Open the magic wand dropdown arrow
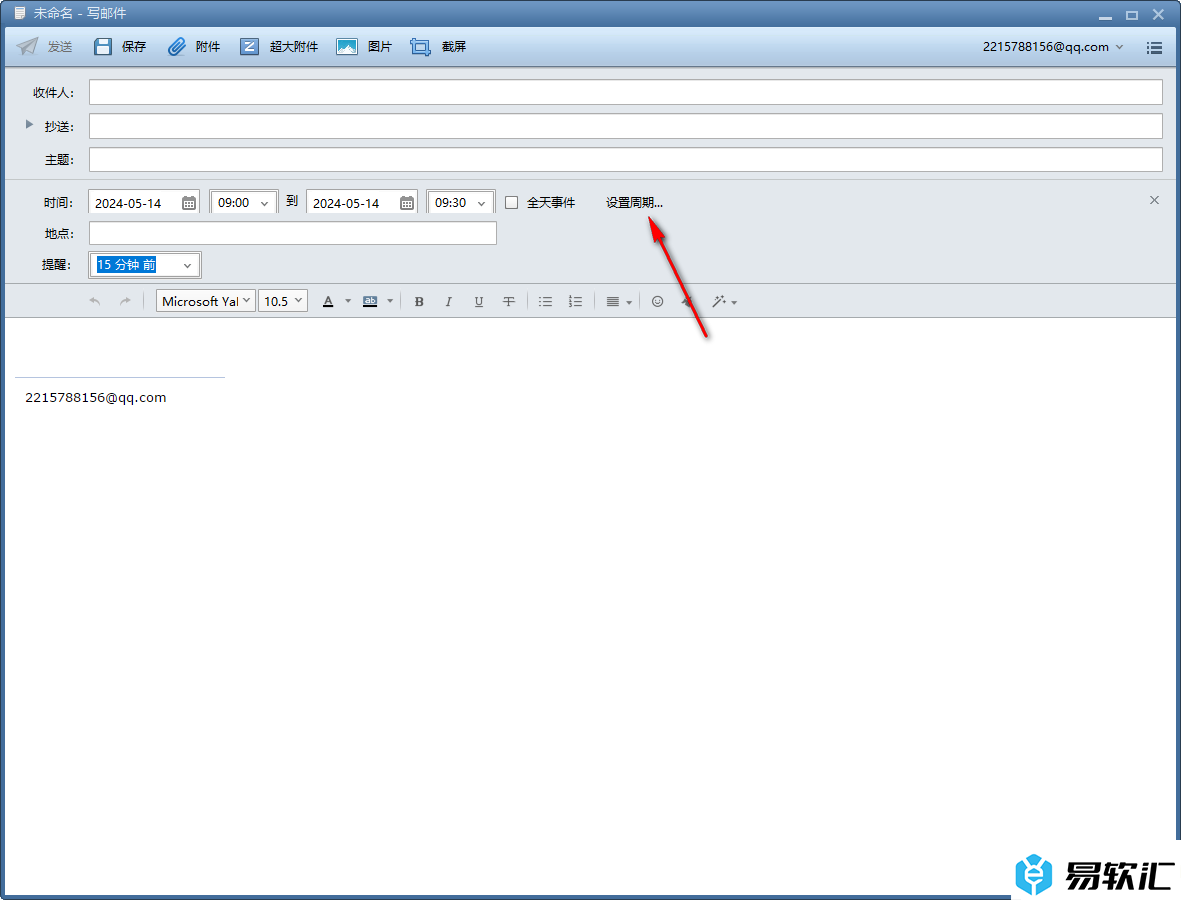 (x=734, y=302)
